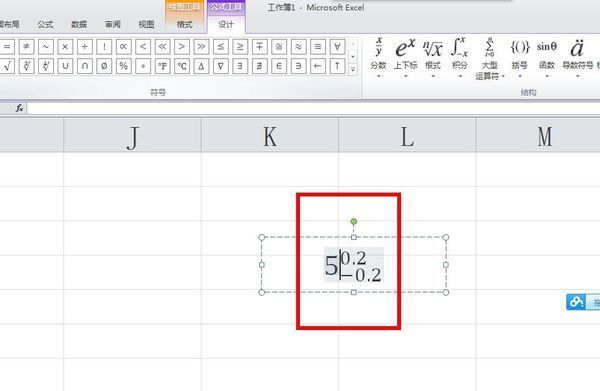
Task: Insert the union symbol
Action: pyautogui.click(x=65, y=66)
